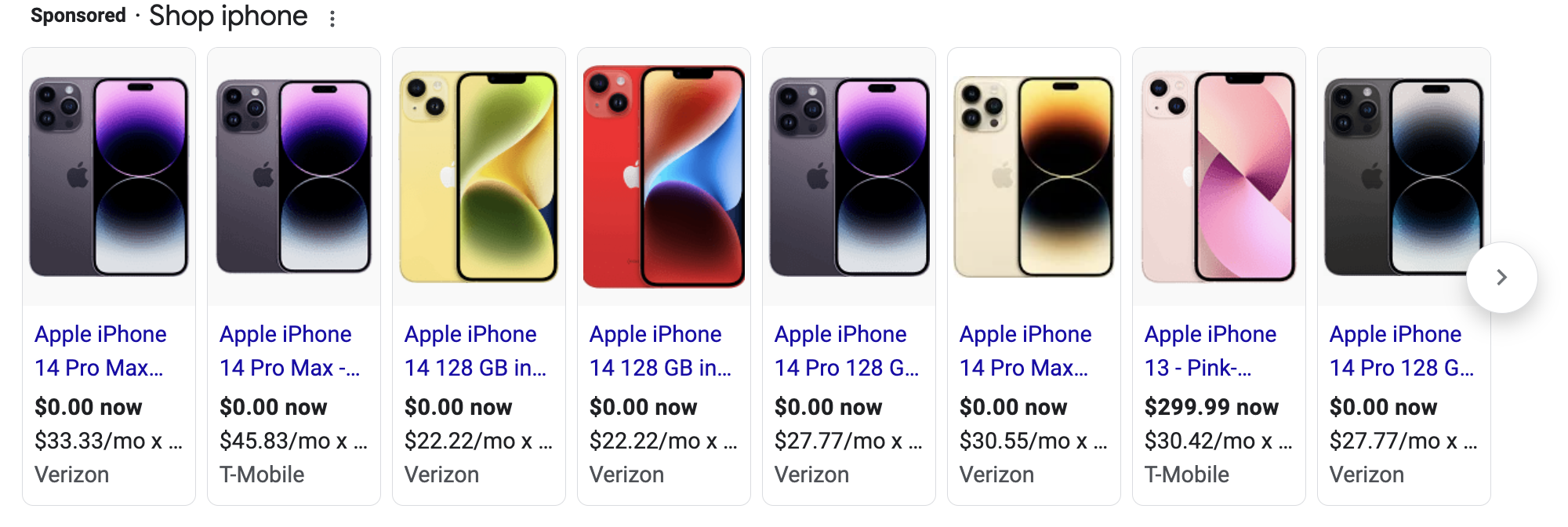The height and width of the screenshot is (527, 1568).
Task: Open the first purple iPhone 14 Pro Max image
Action: coord(109,176)
